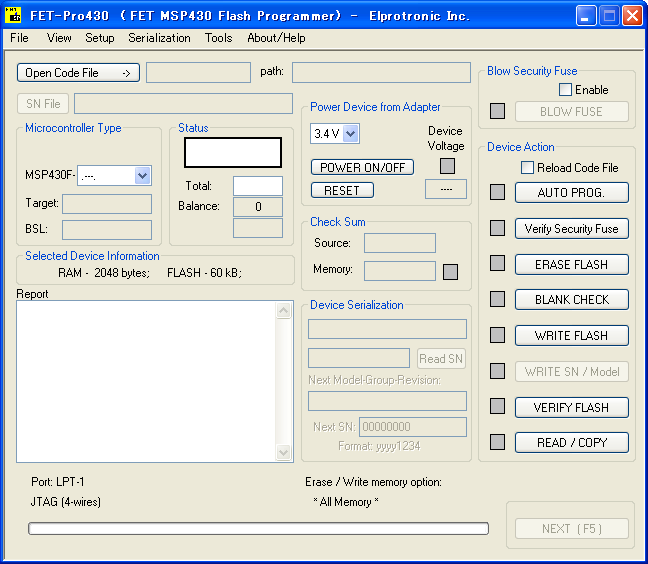Click the WRITE FLASH button

572,336
